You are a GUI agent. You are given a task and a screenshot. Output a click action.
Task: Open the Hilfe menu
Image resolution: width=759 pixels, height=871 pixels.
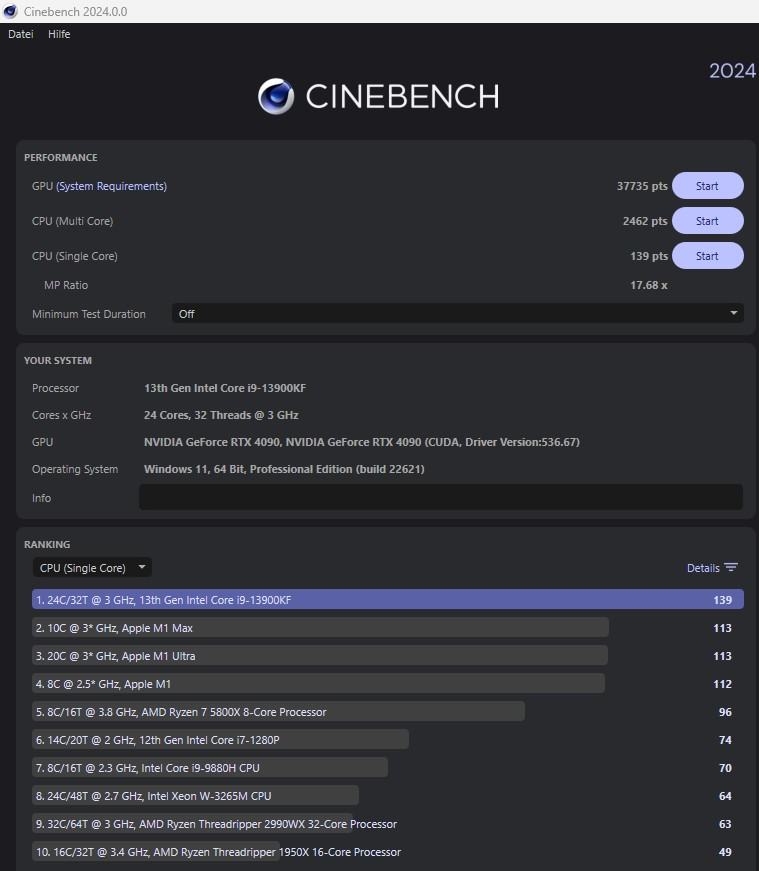pyautogui.click(x=59, y=34)
